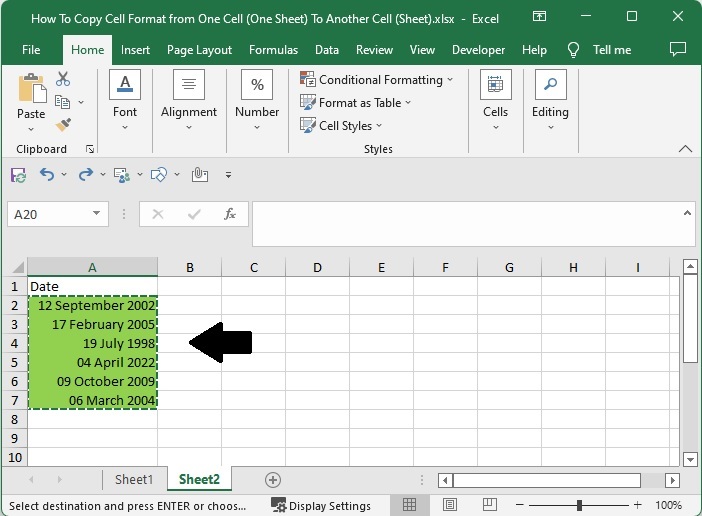702x516 pixels.
Task: Click the Display Settings label
Action: point(330,506)
